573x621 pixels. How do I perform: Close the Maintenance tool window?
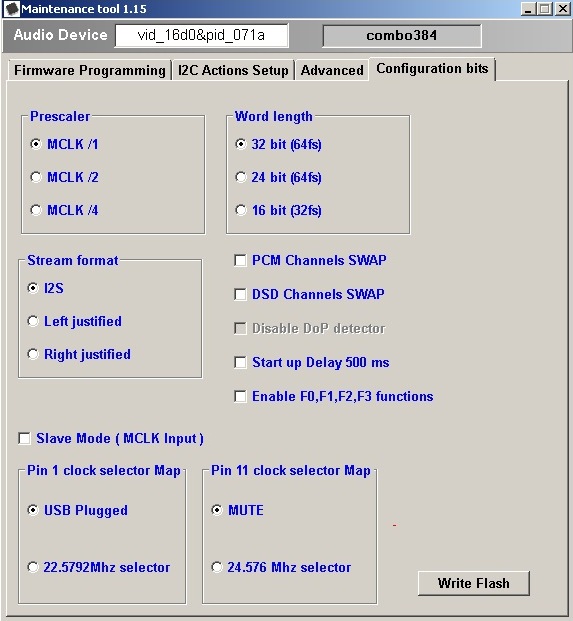coord(563,9)
